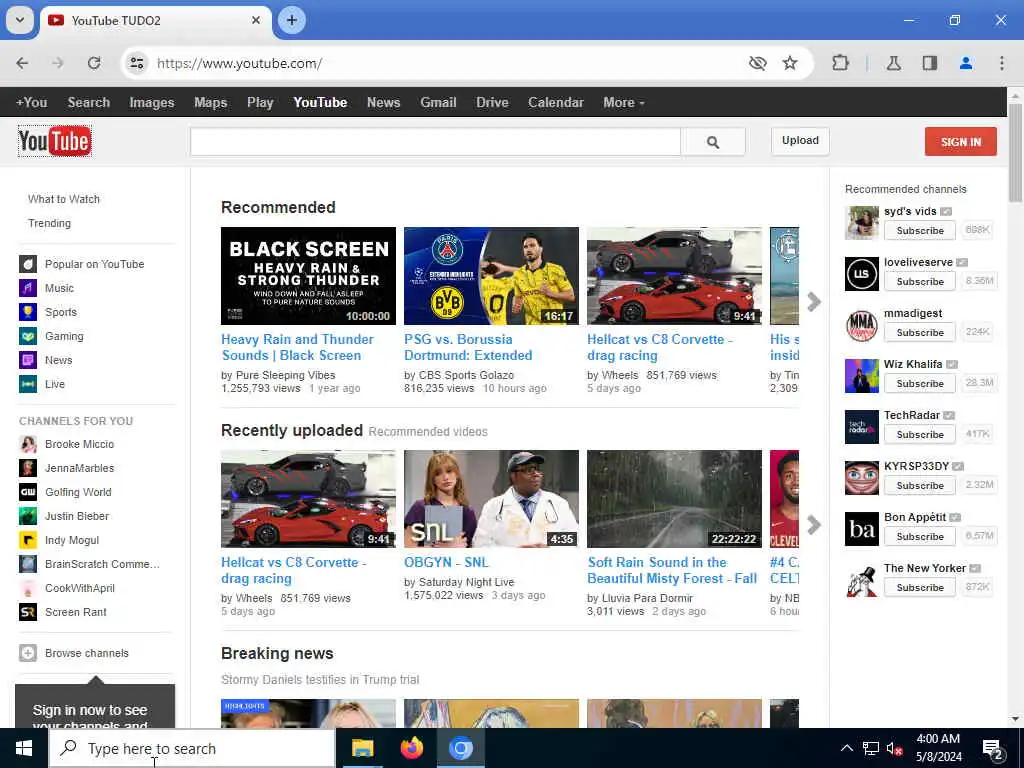Viewport: 1024px width, 768px height.
Task: Open the side panel icon
Action: coord(929,63)
